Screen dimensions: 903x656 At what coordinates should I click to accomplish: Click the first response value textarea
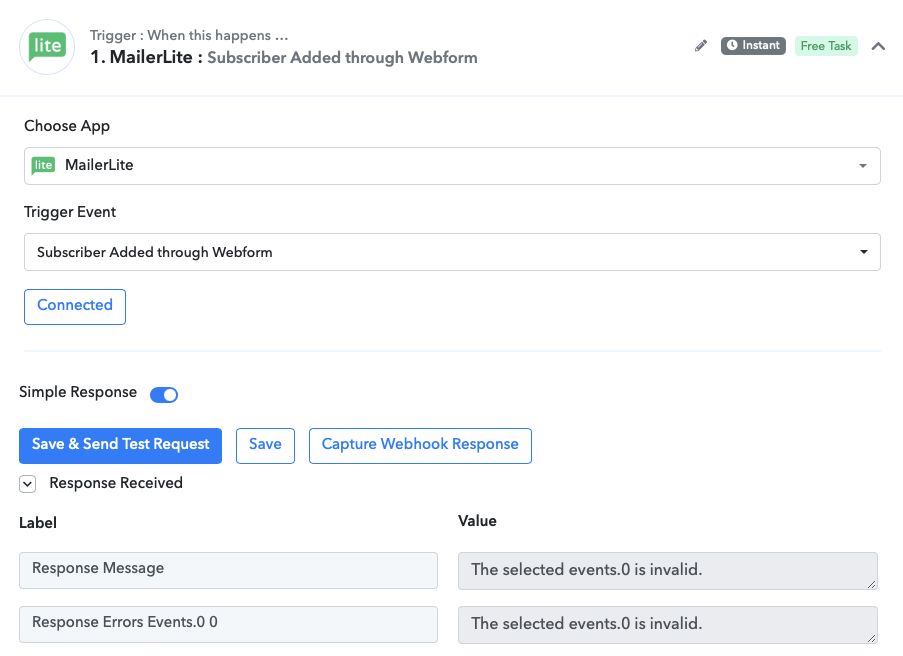click(x=667, y=571)
